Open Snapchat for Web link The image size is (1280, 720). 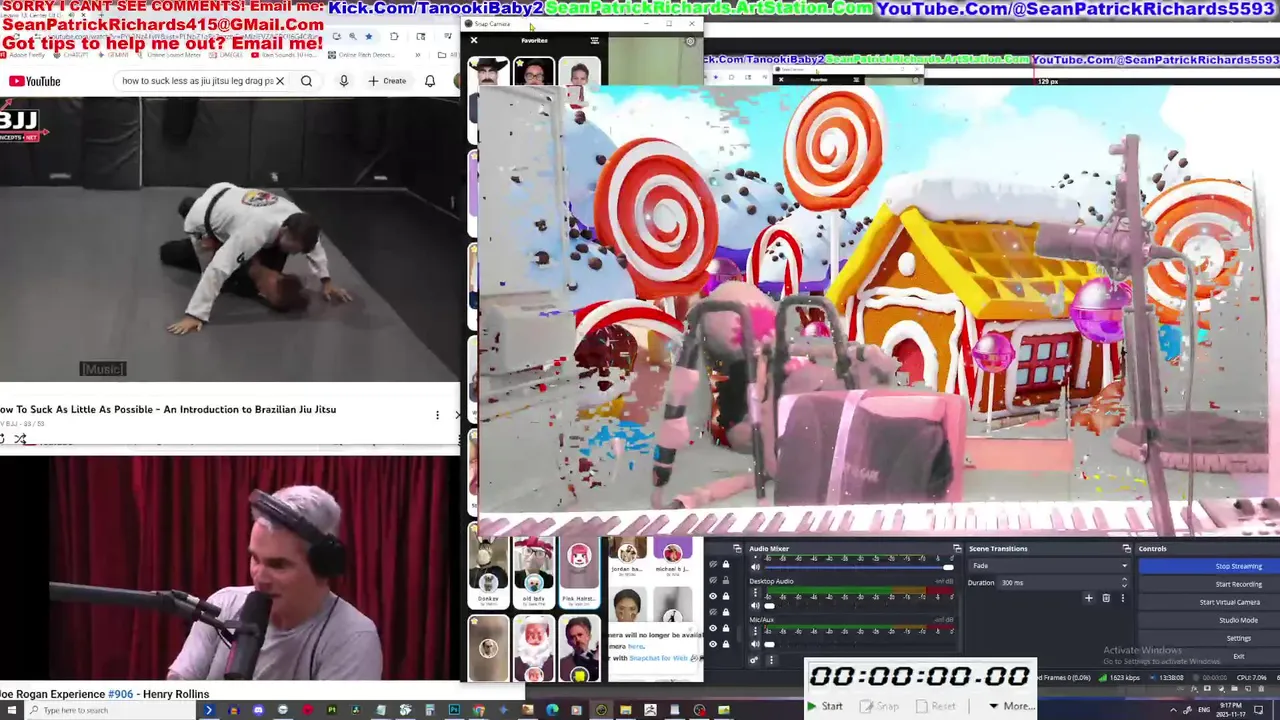pyautogui.click(x=659, y=658)
